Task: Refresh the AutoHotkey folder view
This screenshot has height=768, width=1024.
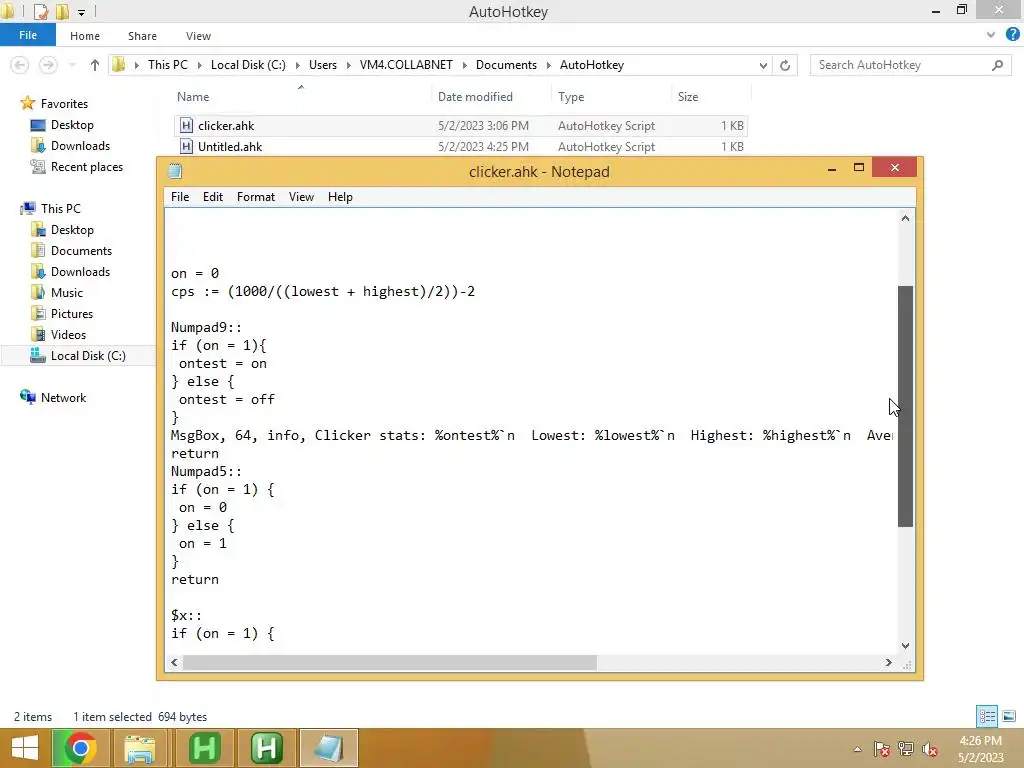Action: point(785,65)
